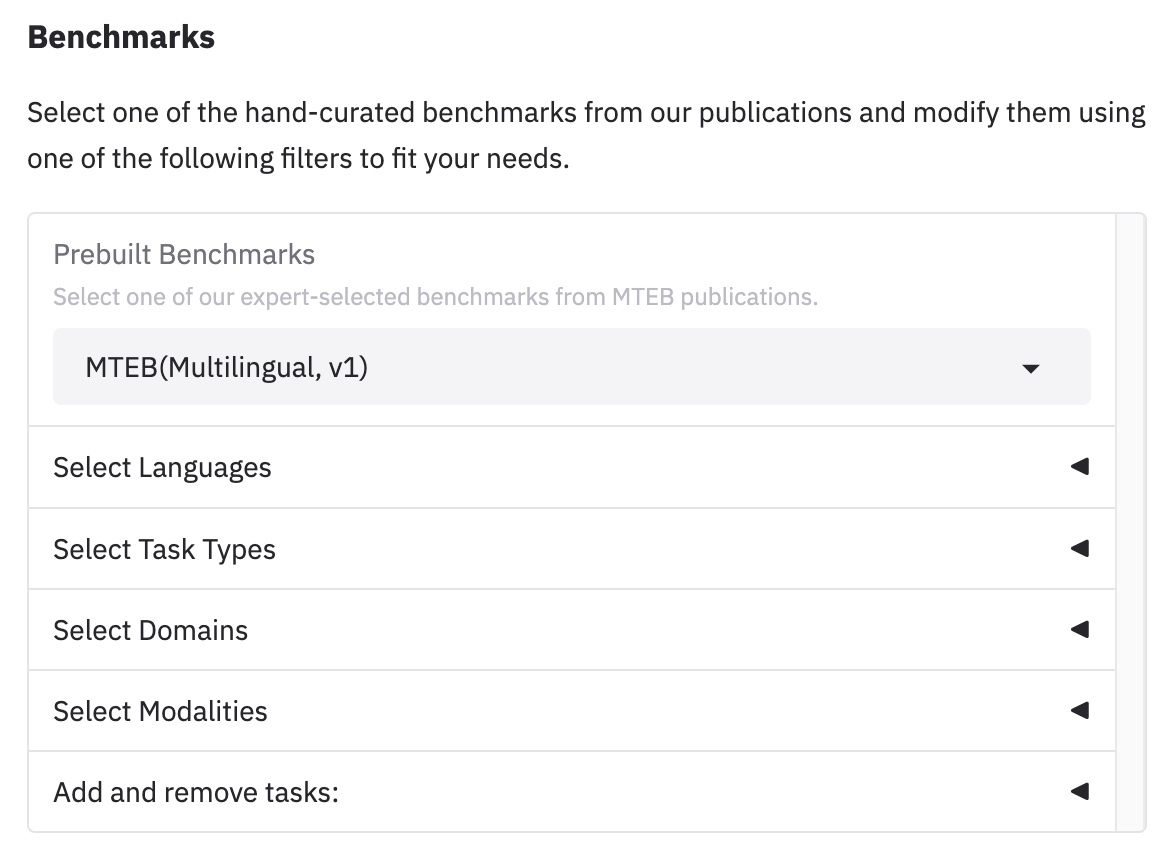Click the expert-selected benchmarks helper text
The width and height of the screenshot is (1158, 856).
[x=435, y=297]
